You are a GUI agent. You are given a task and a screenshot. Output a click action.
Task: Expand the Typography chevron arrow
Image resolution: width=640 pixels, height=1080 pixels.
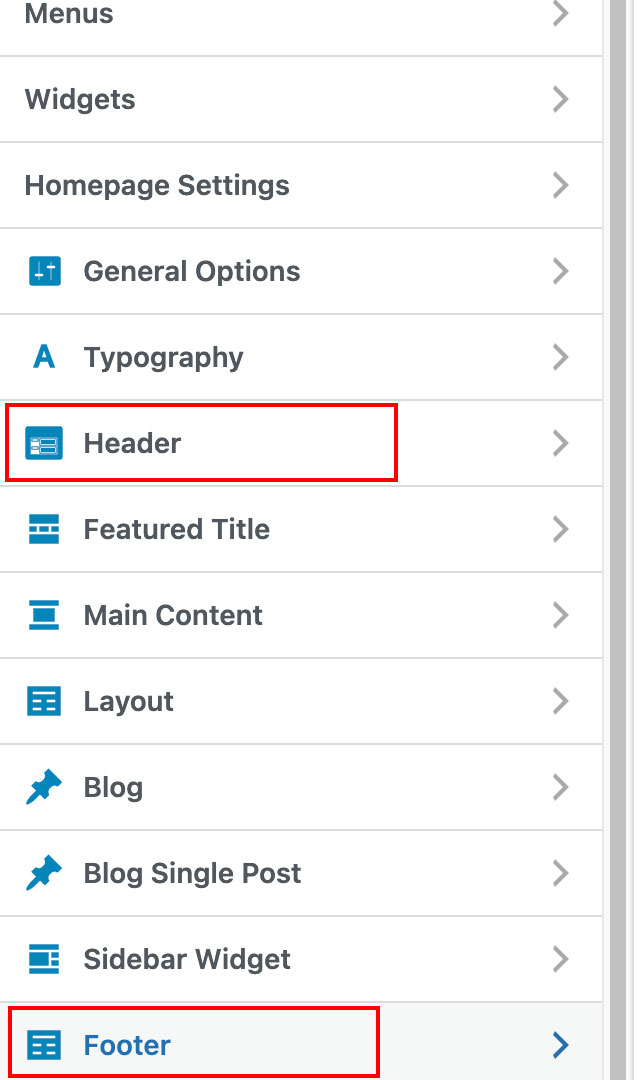click(560, 357)
